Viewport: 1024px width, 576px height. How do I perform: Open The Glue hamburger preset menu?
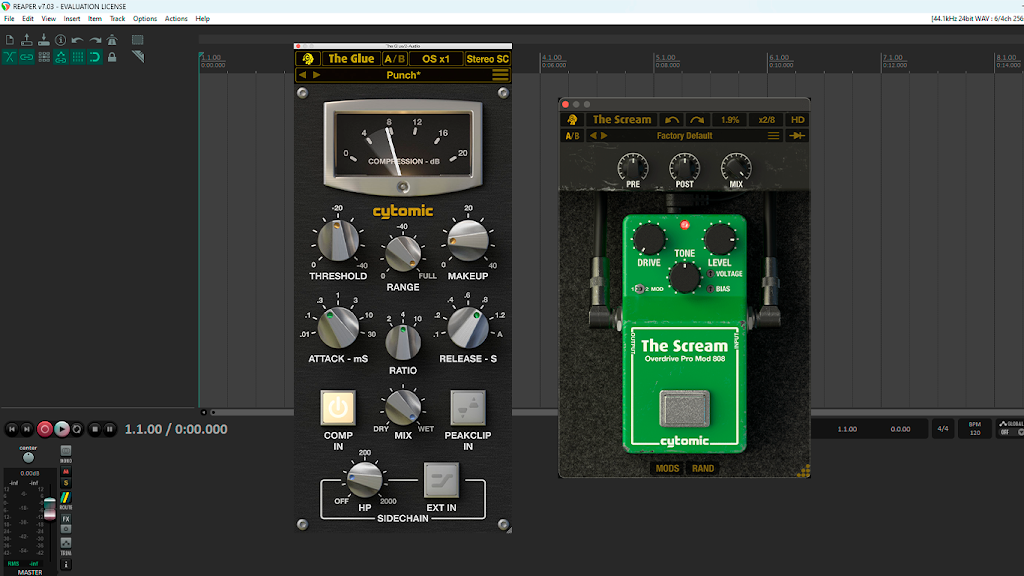tap(500, 75)
